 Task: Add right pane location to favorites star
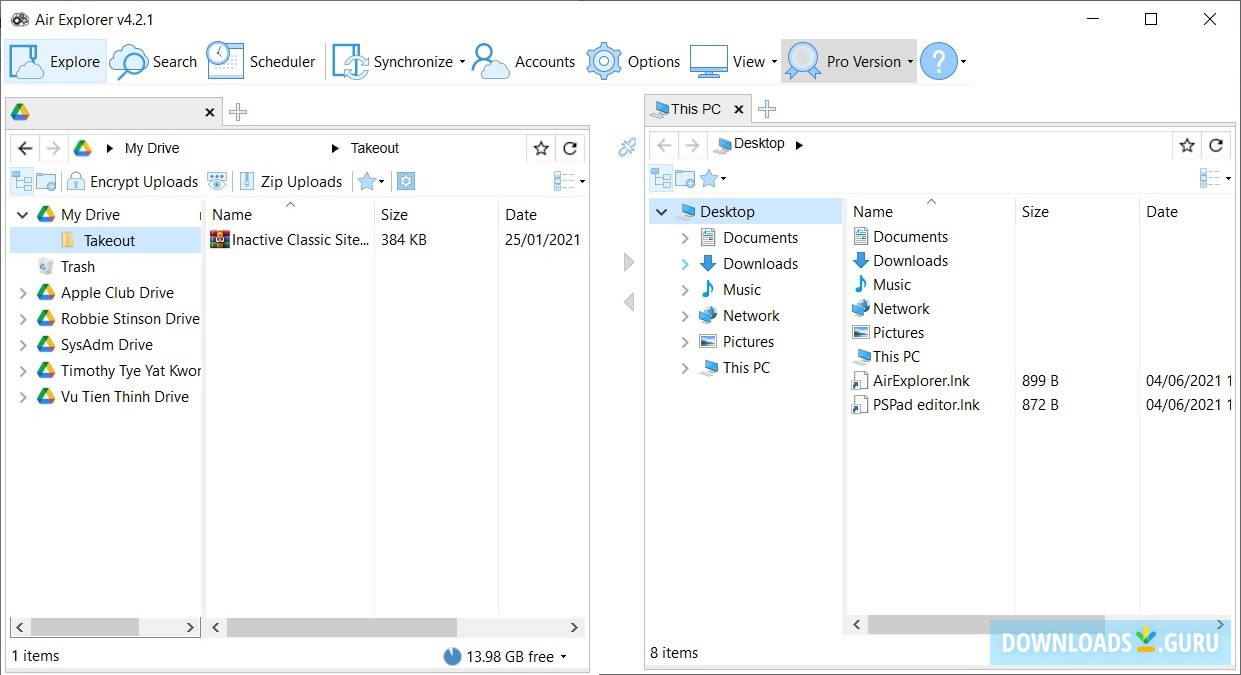point(1187,145)
